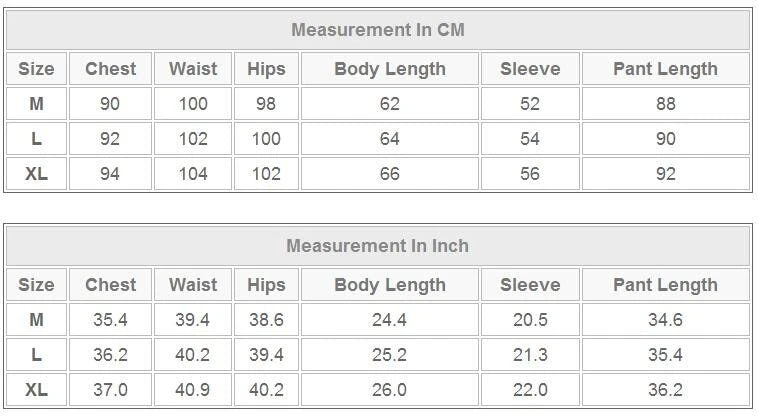
Task: Click the L sleeve value 21.3
Action: (x=530, y=355)
